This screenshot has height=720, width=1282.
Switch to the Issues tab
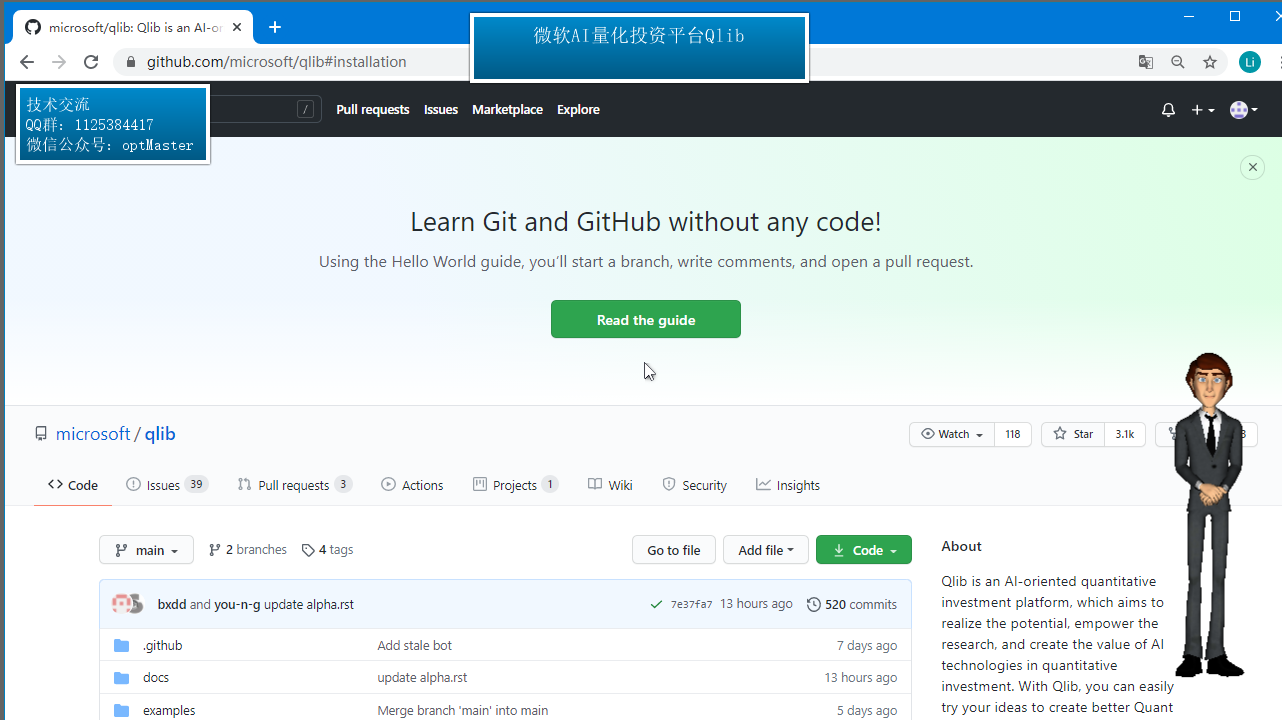[x=165, y=485]
